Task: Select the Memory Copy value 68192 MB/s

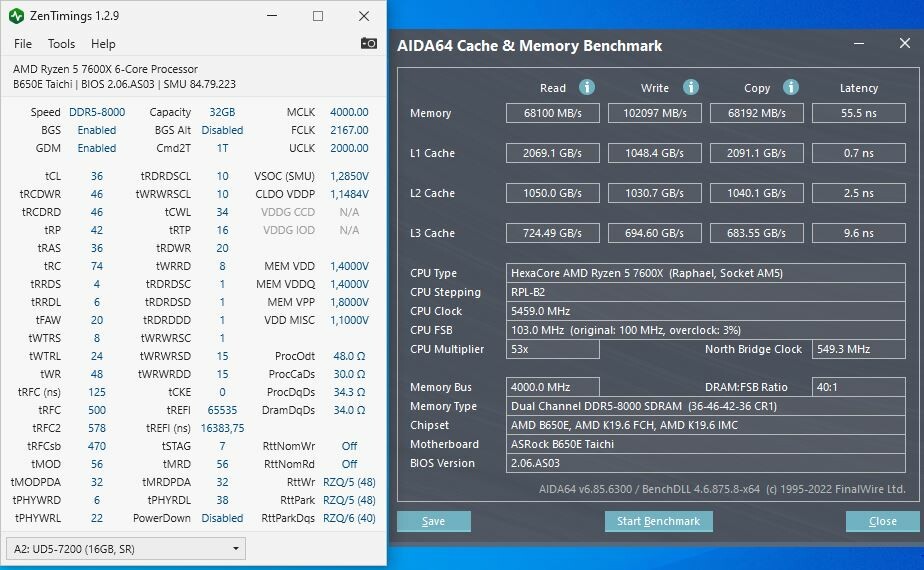Action: 757,113
